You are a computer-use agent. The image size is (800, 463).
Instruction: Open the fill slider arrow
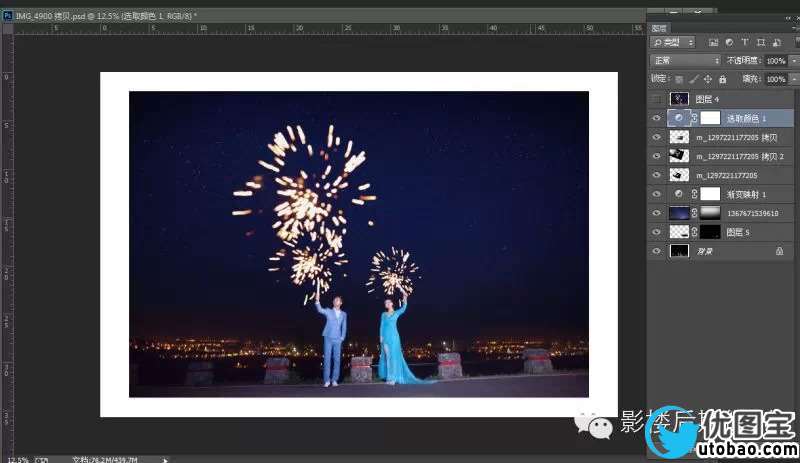pyautogui.click(x=794, y=79)
